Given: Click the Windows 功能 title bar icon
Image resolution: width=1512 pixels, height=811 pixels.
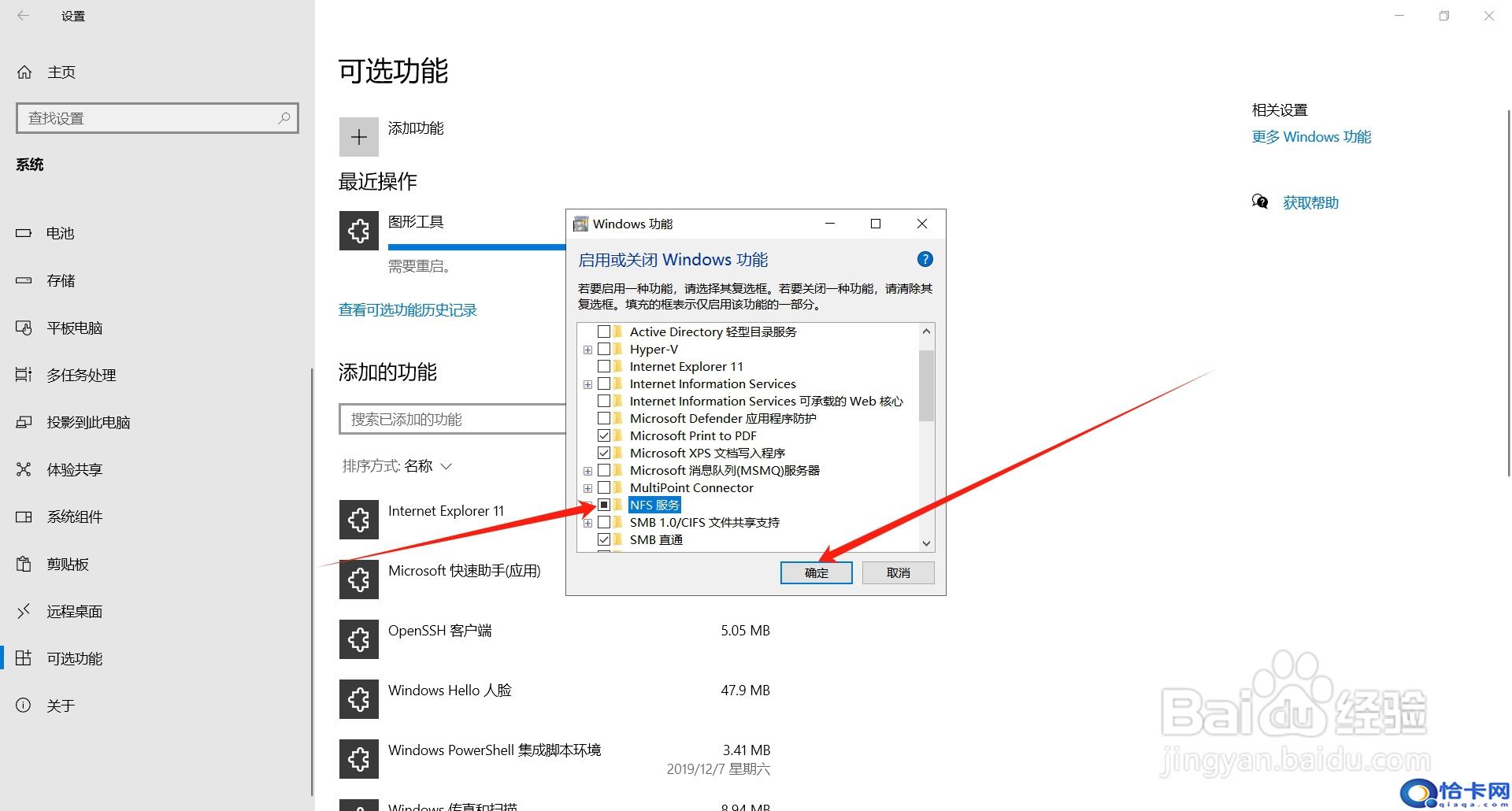Looking at the screenshot, I should pyautogui.click(x=580, y=224).
